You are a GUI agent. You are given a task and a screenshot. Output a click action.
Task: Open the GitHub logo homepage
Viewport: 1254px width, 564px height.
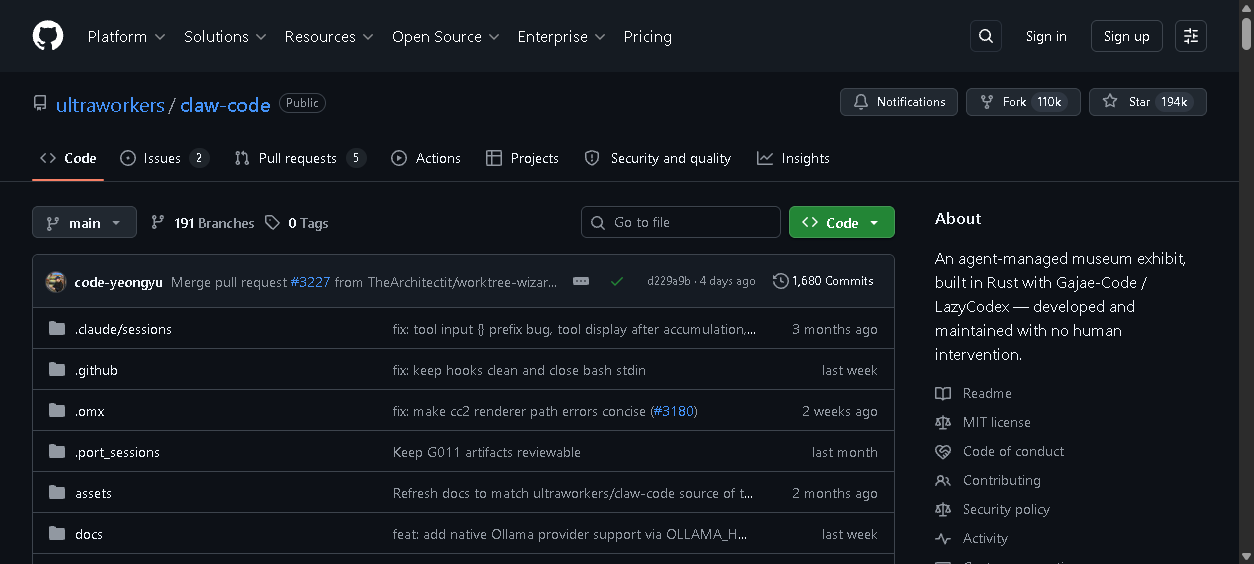pyautogui.click(x=48, y=36)
